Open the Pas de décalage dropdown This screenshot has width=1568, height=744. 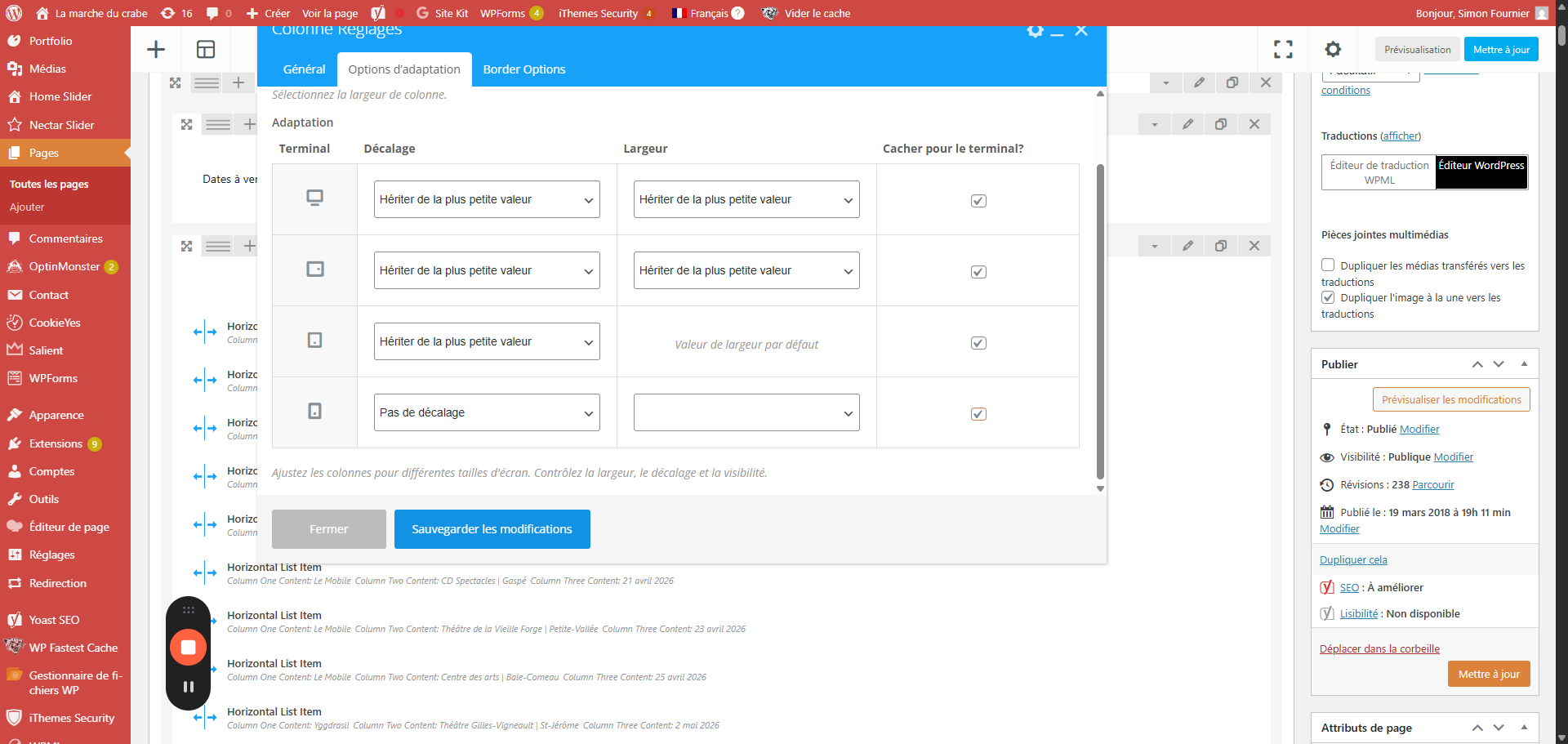pyautogui.click(x=487, y=412)
